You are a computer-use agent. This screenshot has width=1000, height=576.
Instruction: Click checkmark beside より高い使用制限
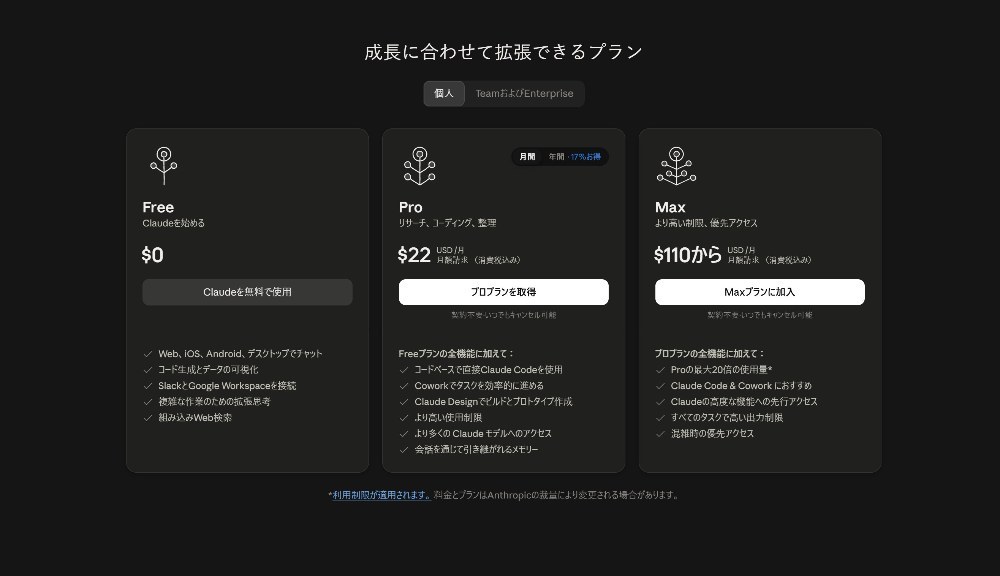(404, 418)
